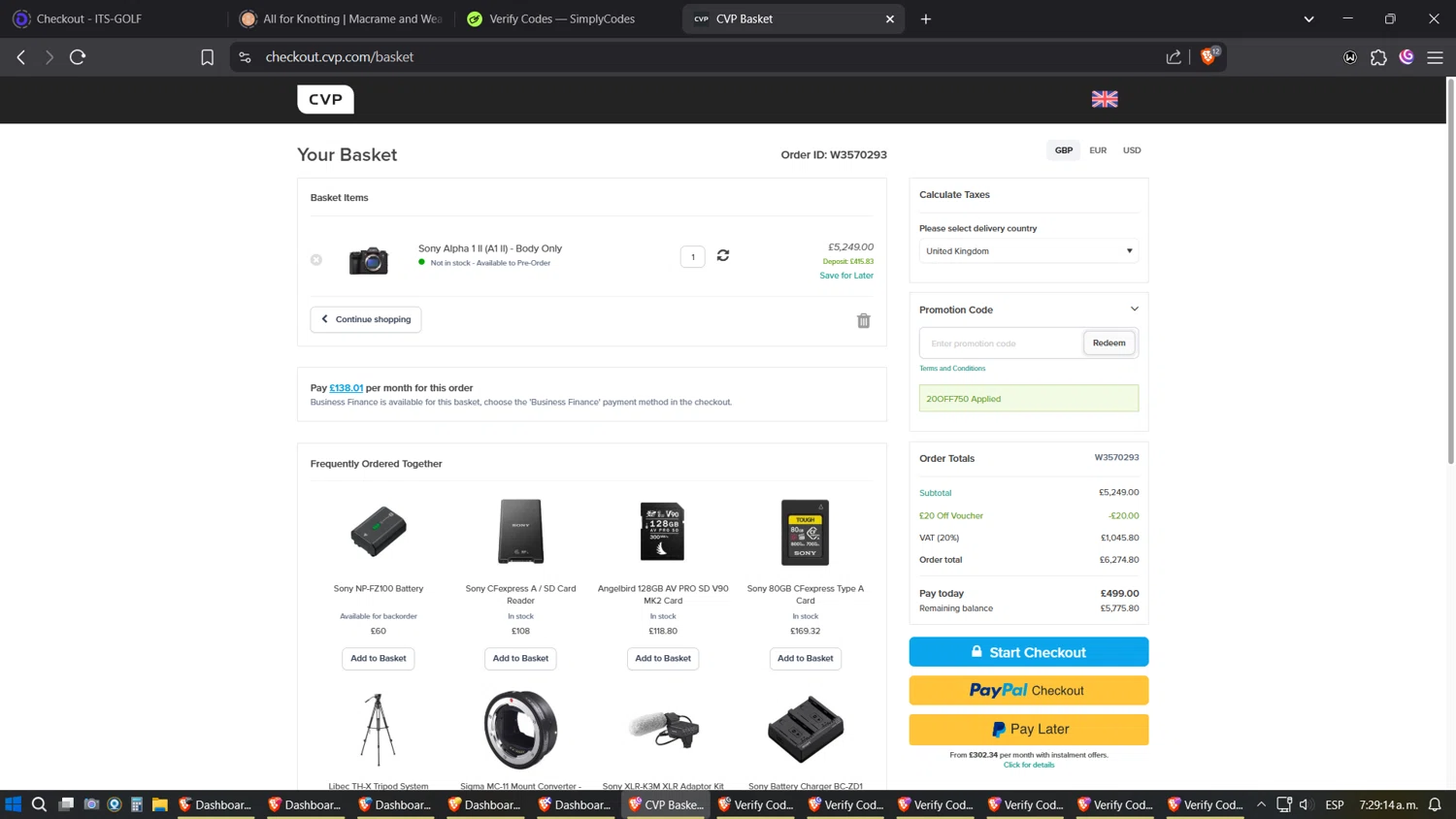Screen dimensions: 1456x819
Task: Click Save for Later link
Action: 846,276
